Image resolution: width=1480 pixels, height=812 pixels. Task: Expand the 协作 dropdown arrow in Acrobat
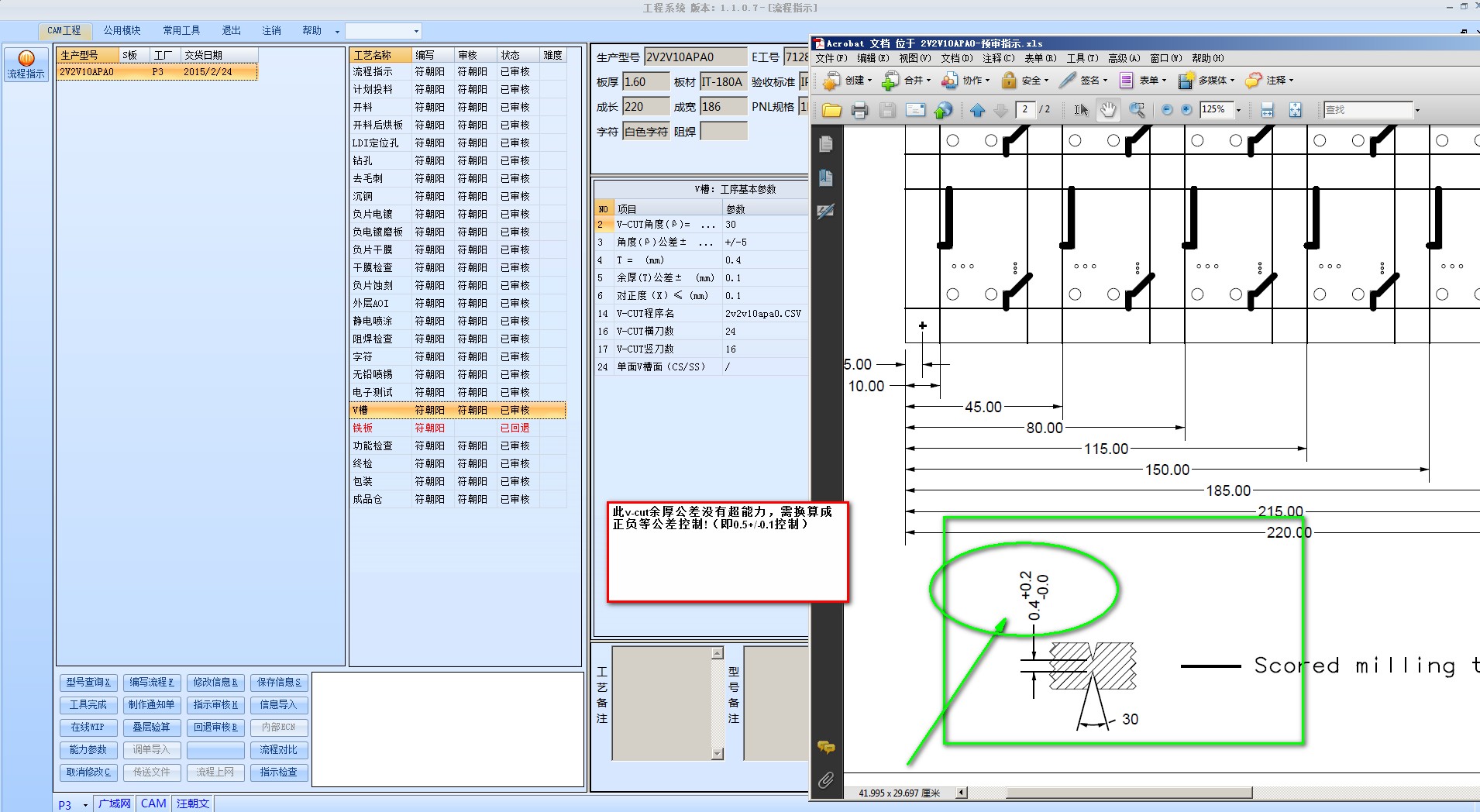coord(987,80)
